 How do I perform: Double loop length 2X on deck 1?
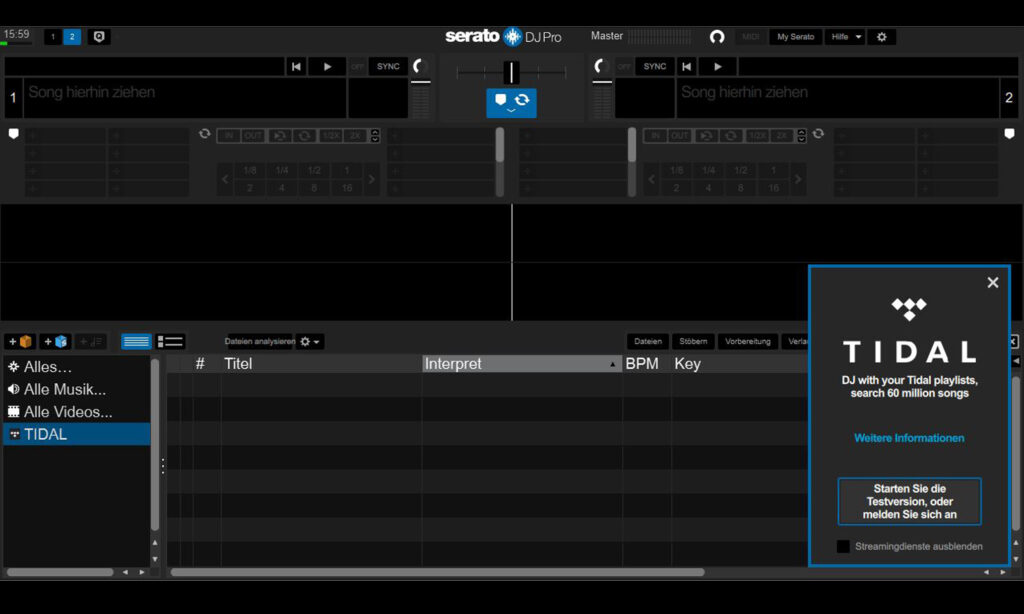tap(355, 136)
